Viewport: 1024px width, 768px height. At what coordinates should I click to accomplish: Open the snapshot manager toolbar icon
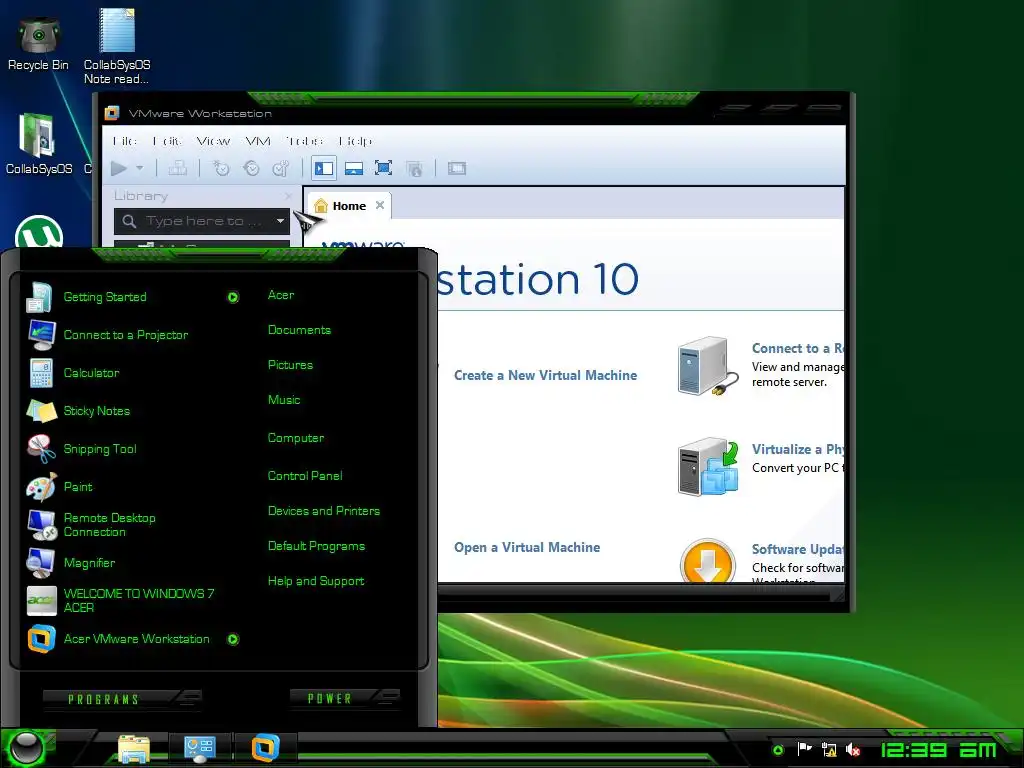point(281,168)
